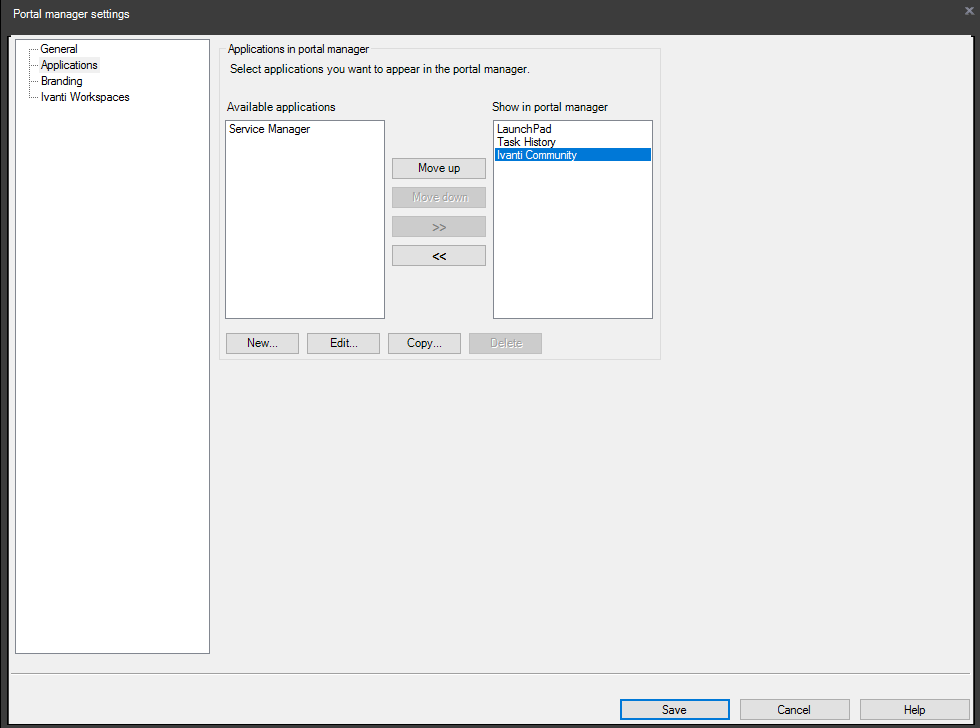This screenshot has width=980, height=728.
Task: Click the << button to remove application
Action: click(x=438, y=255)
